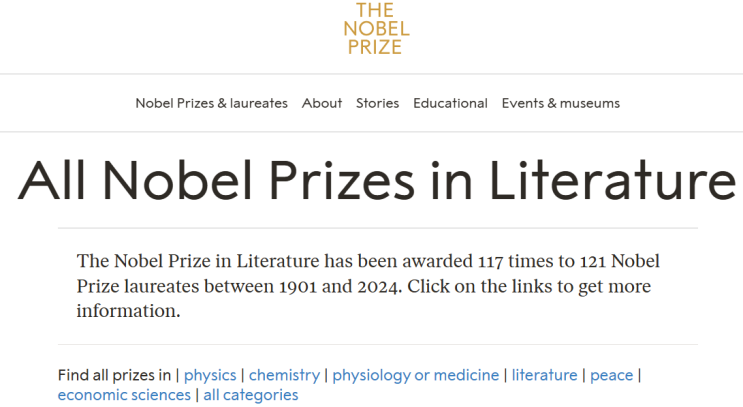Screen dimensions: 743x407
Task: Click the All Nobel Prizes in Literature heading
Action: coord(376,181)
